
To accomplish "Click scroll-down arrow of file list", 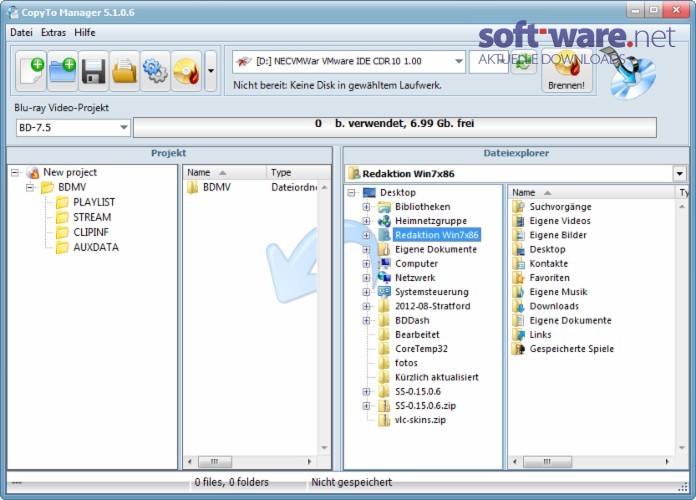I will click(681, 448).
